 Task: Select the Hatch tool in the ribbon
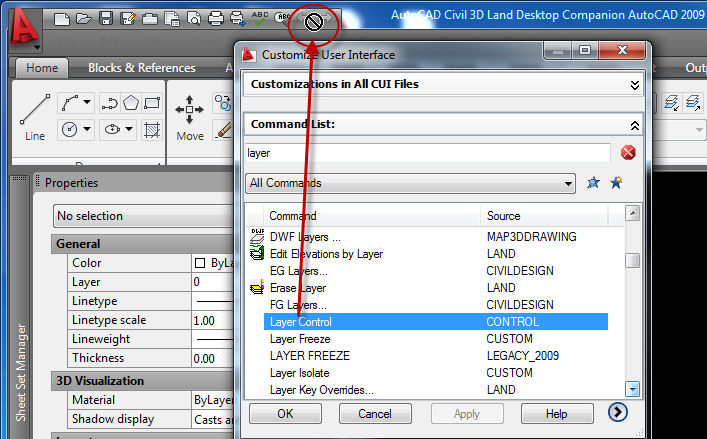(x=152, y=130)
